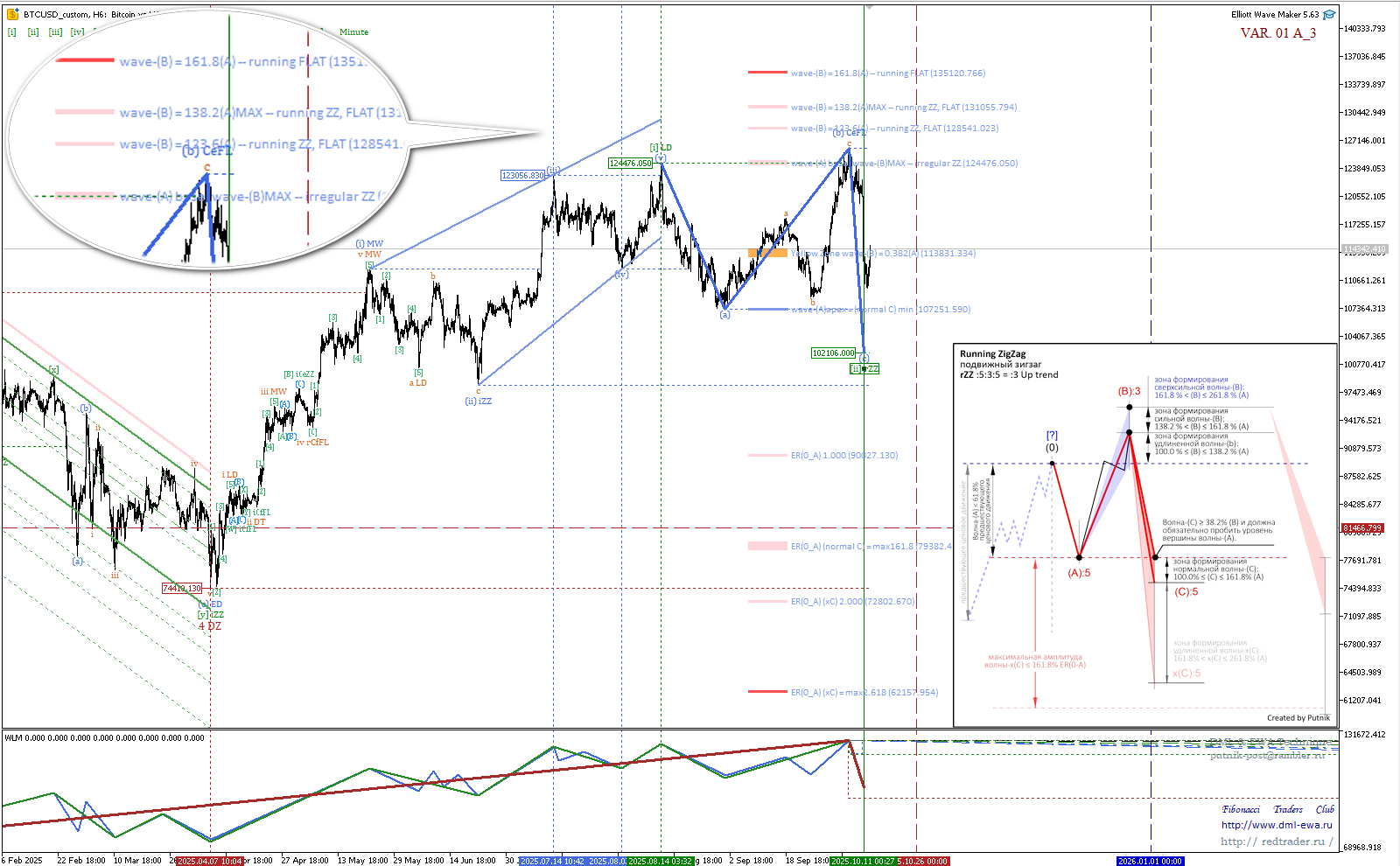Click the 124476.050 price label box
The width and height of the screenshot is (1400, 866).
tap(630, 164)
